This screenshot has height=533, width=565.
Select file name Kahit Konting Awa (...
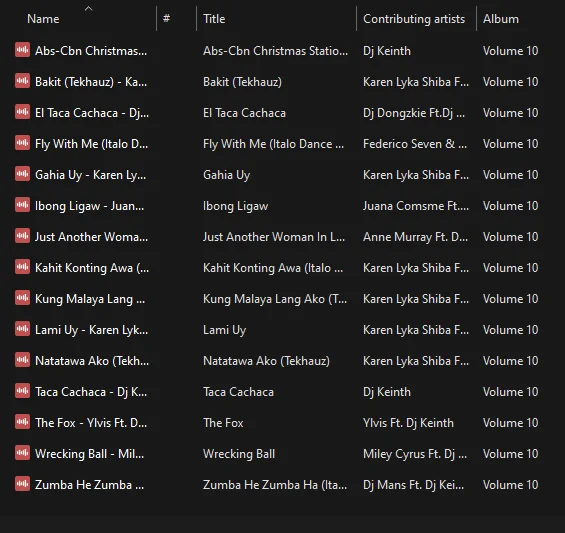click(92, 268)
